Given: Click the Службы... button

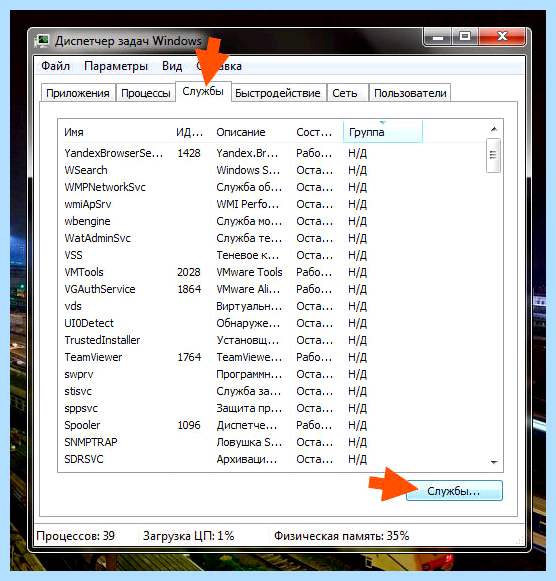Looking at the screenshot, I should (x=455, y=491).
